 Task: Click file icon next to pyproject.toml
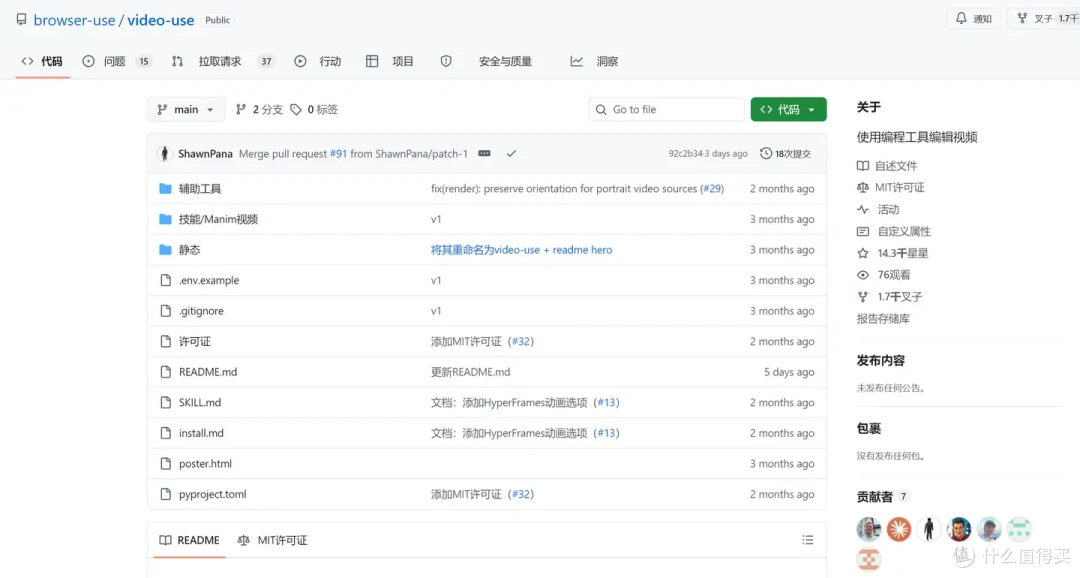(x=165, y=494)
